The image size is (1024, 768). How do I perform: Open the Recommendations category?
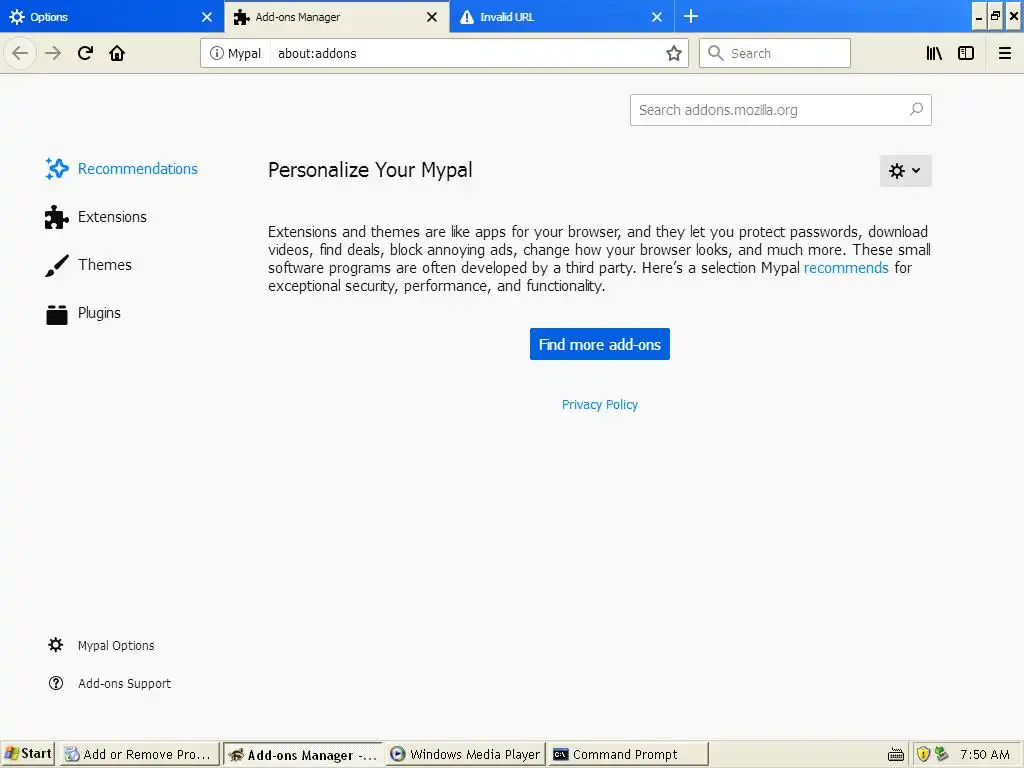[x=121, y=168]
